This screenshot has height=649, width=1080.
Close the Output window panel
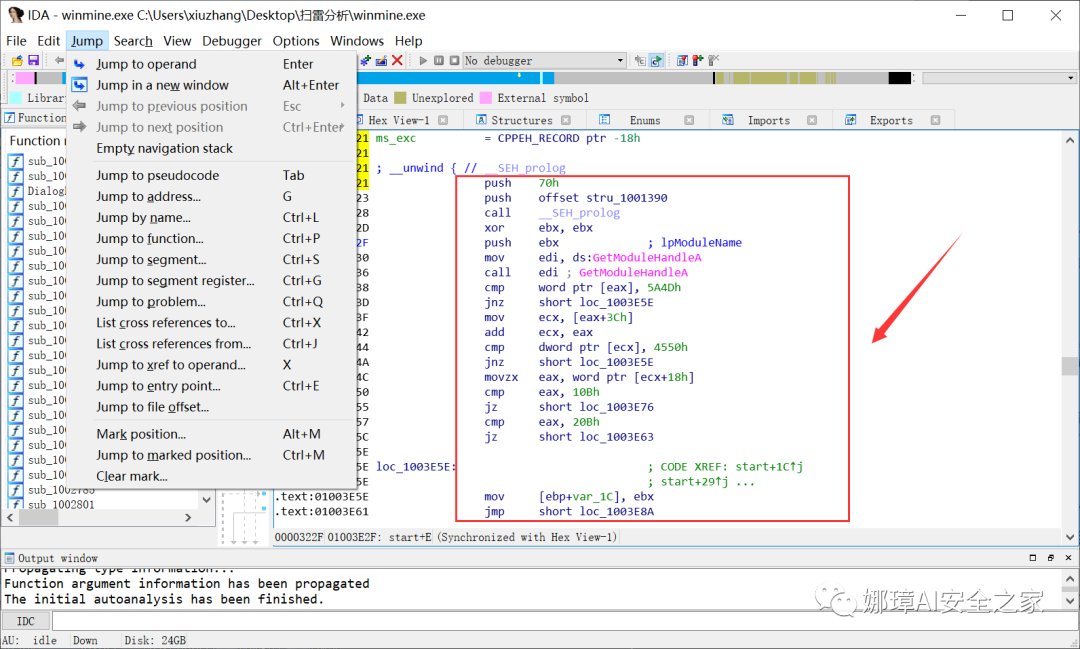[1068, 558]
